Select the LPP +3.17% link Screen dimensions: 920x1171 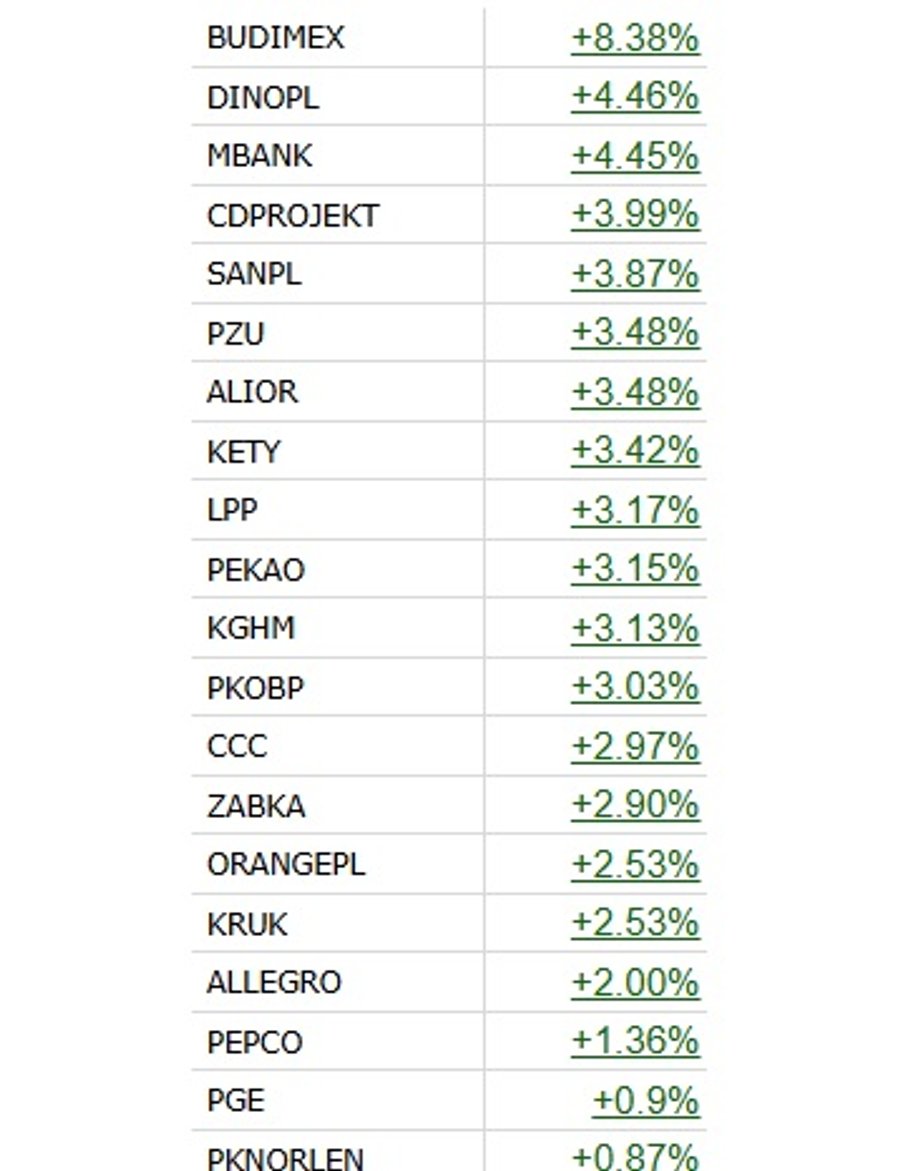coord(635,509)
